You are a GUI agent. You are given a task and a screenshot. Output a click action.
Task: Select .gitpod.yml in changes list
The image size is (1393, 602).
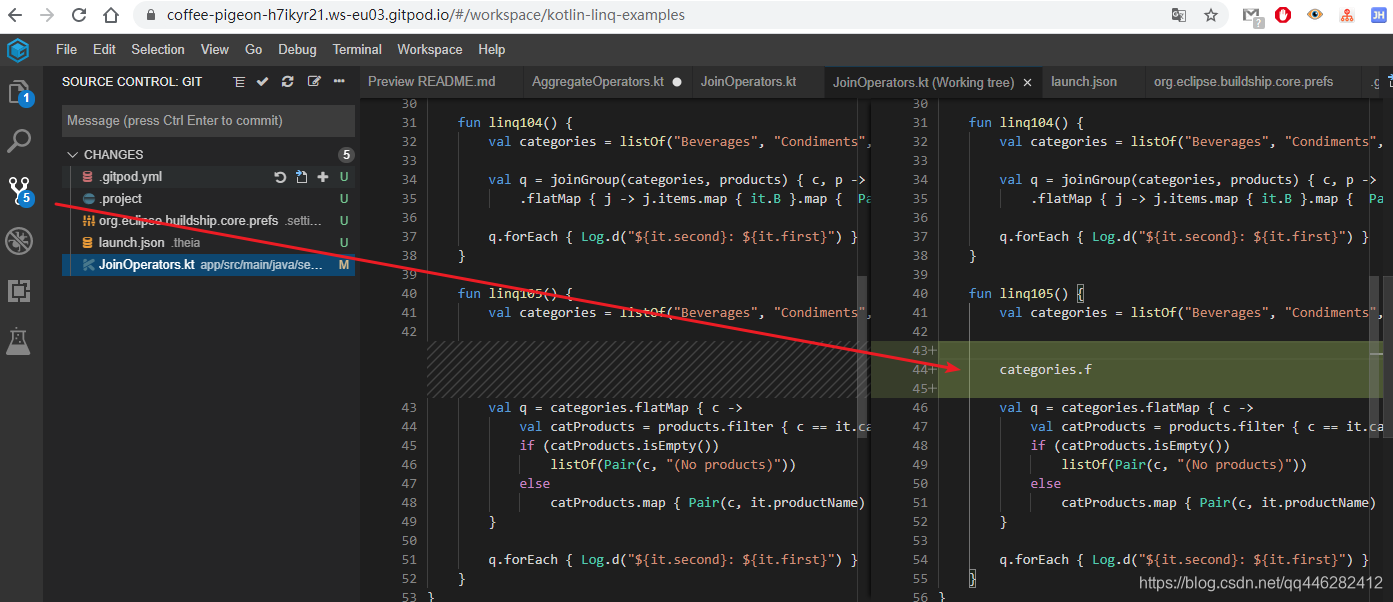208,177
